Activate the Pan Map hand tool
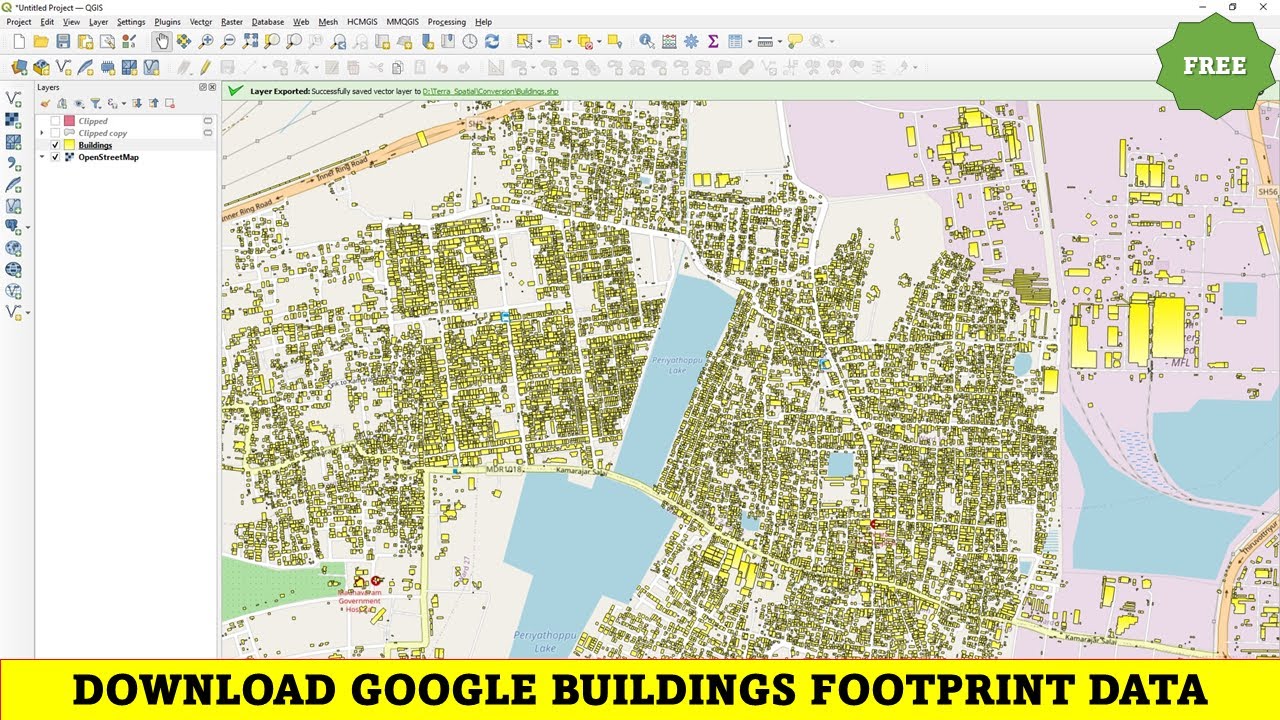Image resolution: width=1280 pixels, height=720 pixels. click(161, 41)
